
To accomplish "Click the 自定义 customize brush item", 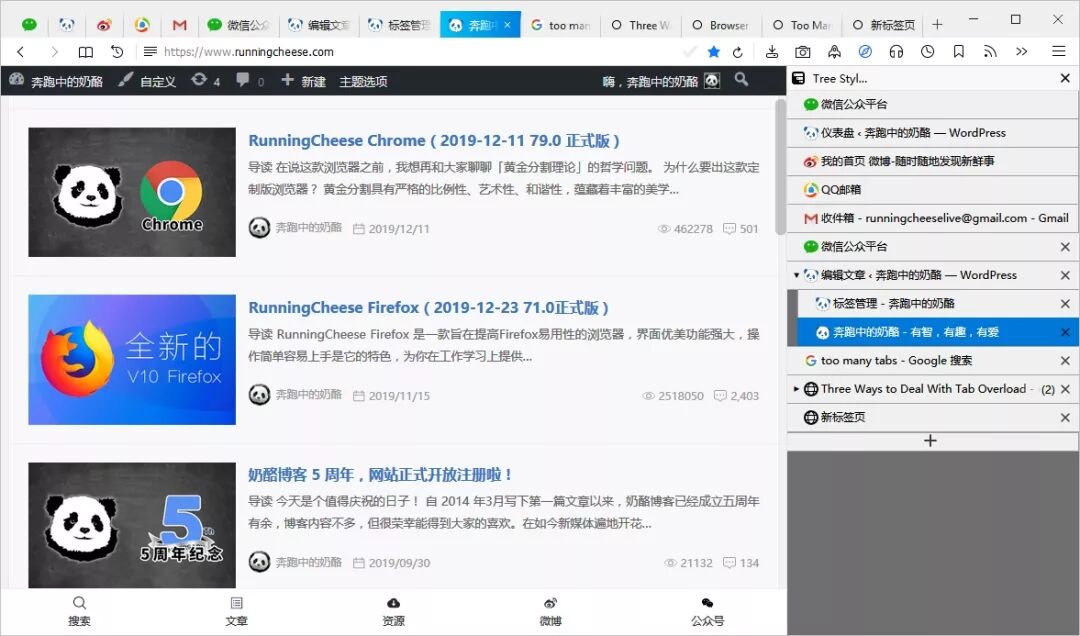I will 147,81.
